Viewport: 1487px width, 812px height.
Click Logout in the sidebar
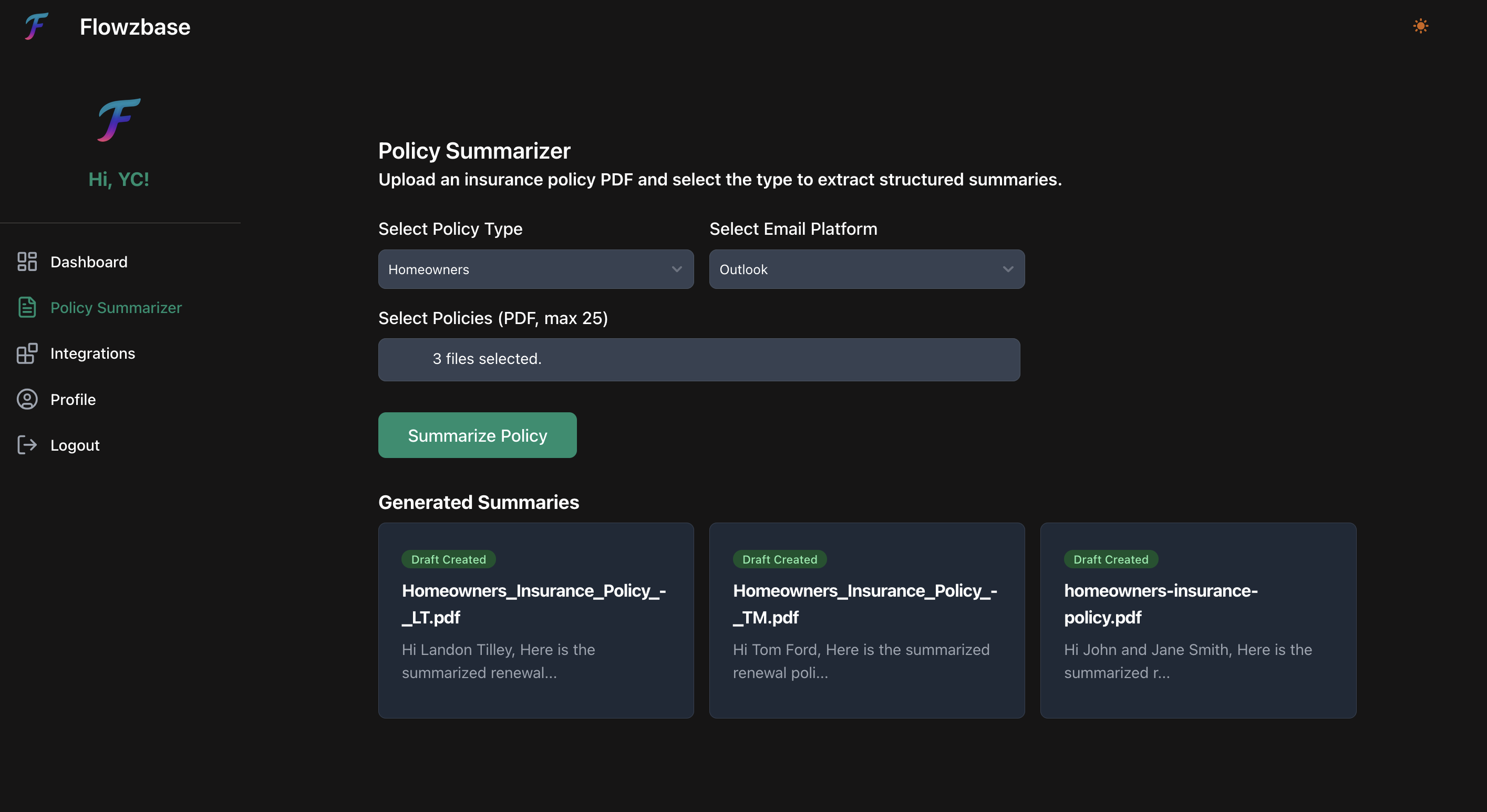[x=75, y=445]
